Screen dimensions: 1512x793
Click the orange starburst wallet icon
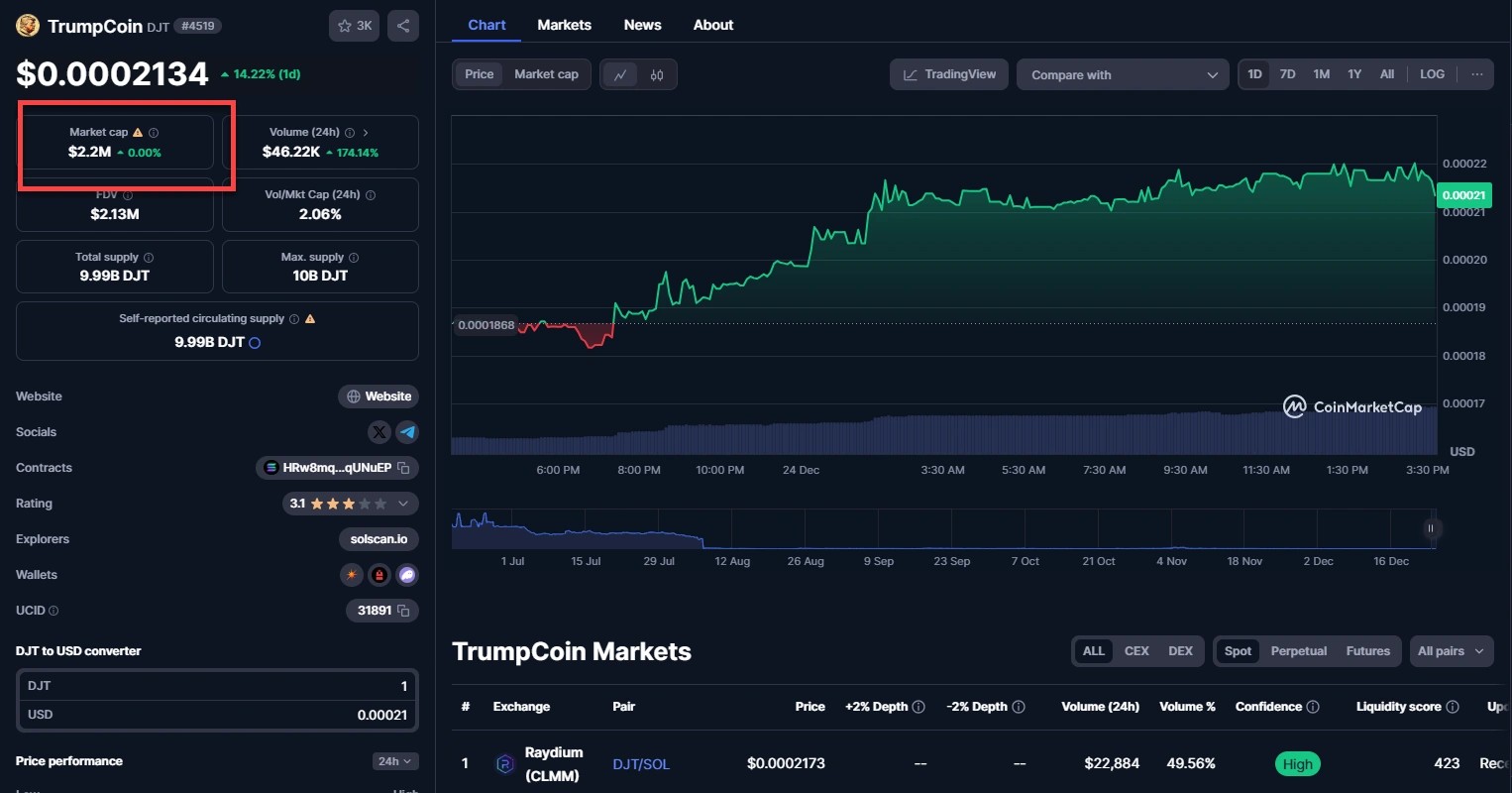coord(352,575)
